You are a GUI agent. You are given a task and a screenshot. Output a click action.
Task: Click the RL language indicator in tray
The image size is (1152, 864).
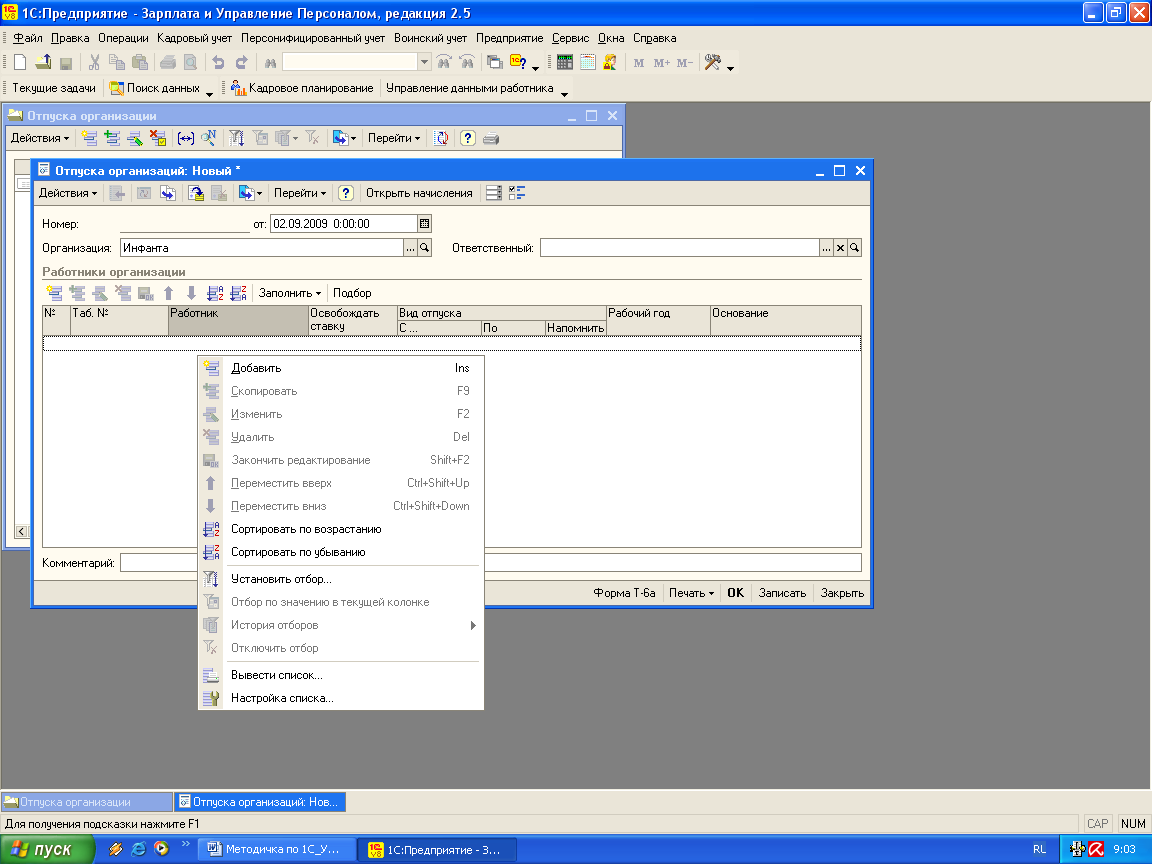point(1039,849)
